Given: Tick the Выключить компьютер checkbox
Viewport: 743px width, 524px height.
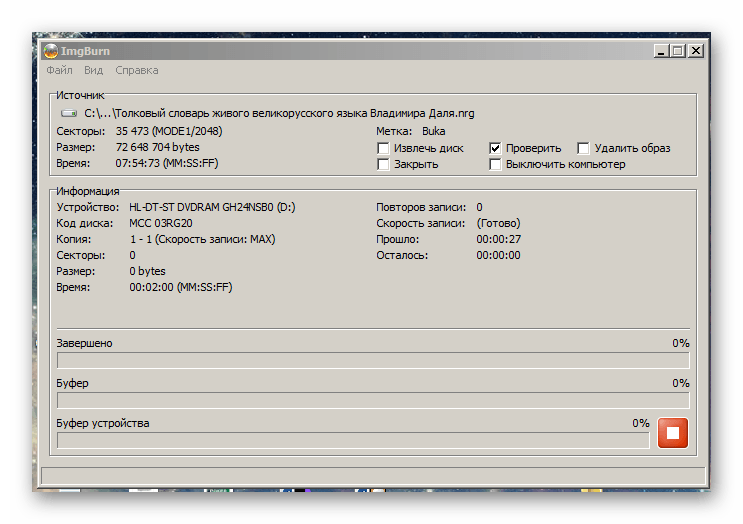Looking at the screenshot, I should (x=495, y=164).
